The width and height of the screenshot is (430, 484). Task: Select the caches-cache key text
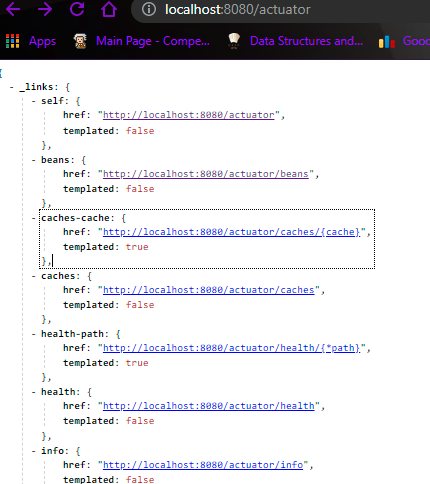click(x=75, y=218)
